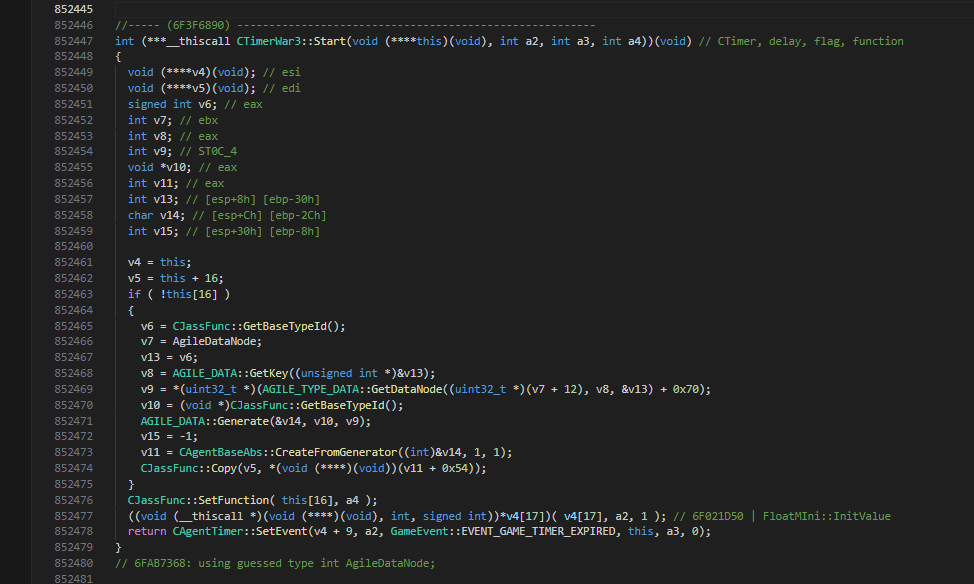Click GameEvent::EVENT_GAME_TIMER_EXPIRED constant

(x=503, y=531)
